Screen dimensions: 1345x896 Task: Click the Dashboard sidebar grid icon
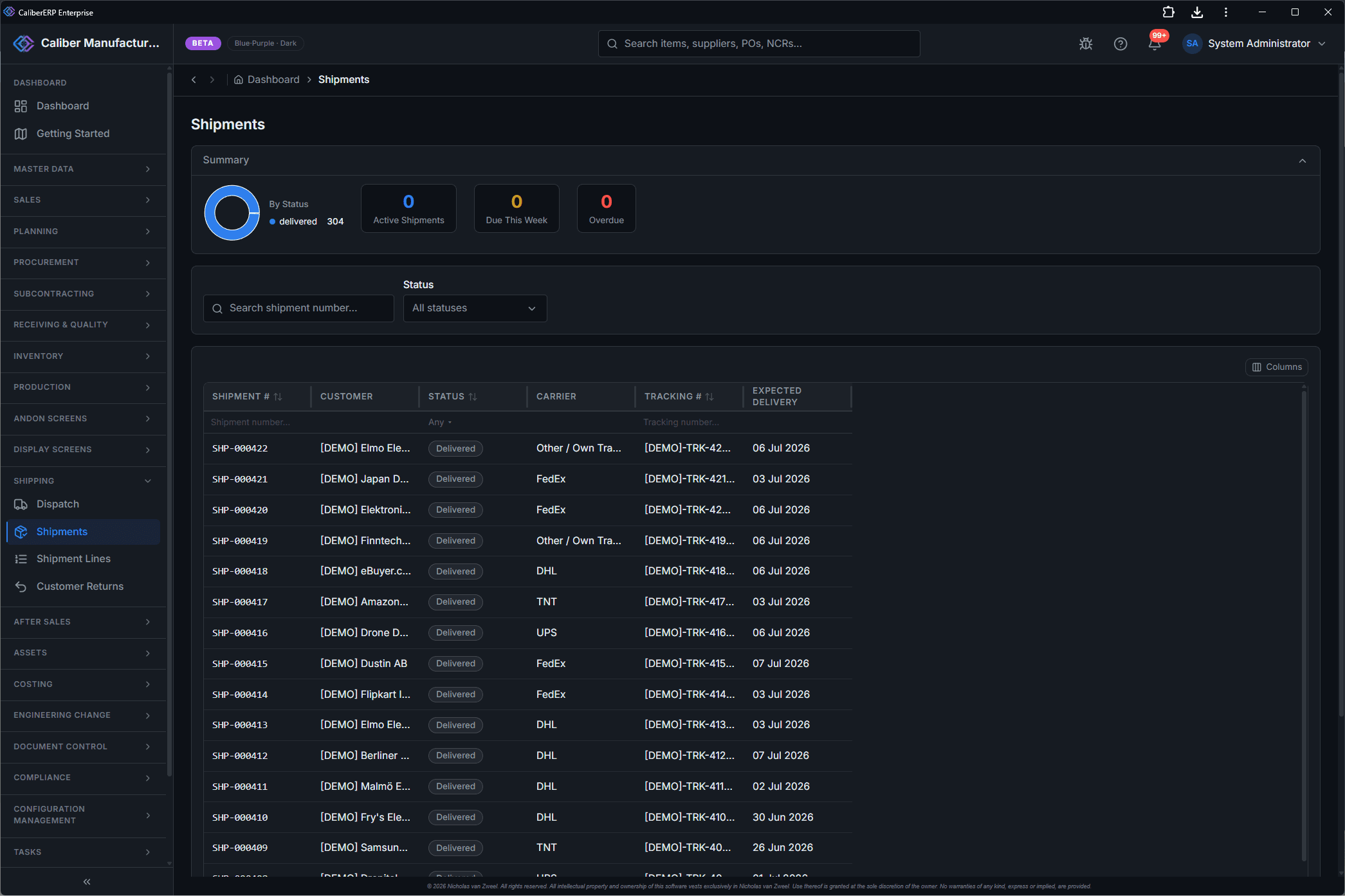[x=21, y=106]
